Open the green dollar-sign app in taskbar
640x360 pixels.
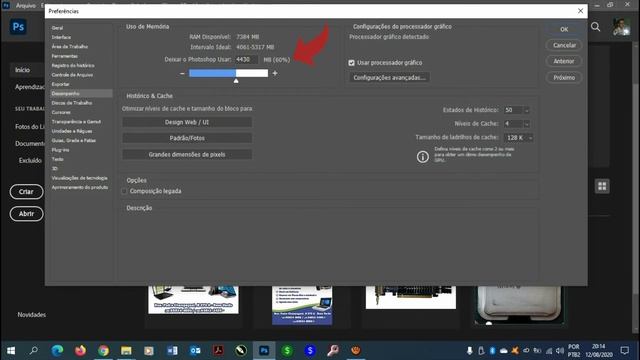287,351
